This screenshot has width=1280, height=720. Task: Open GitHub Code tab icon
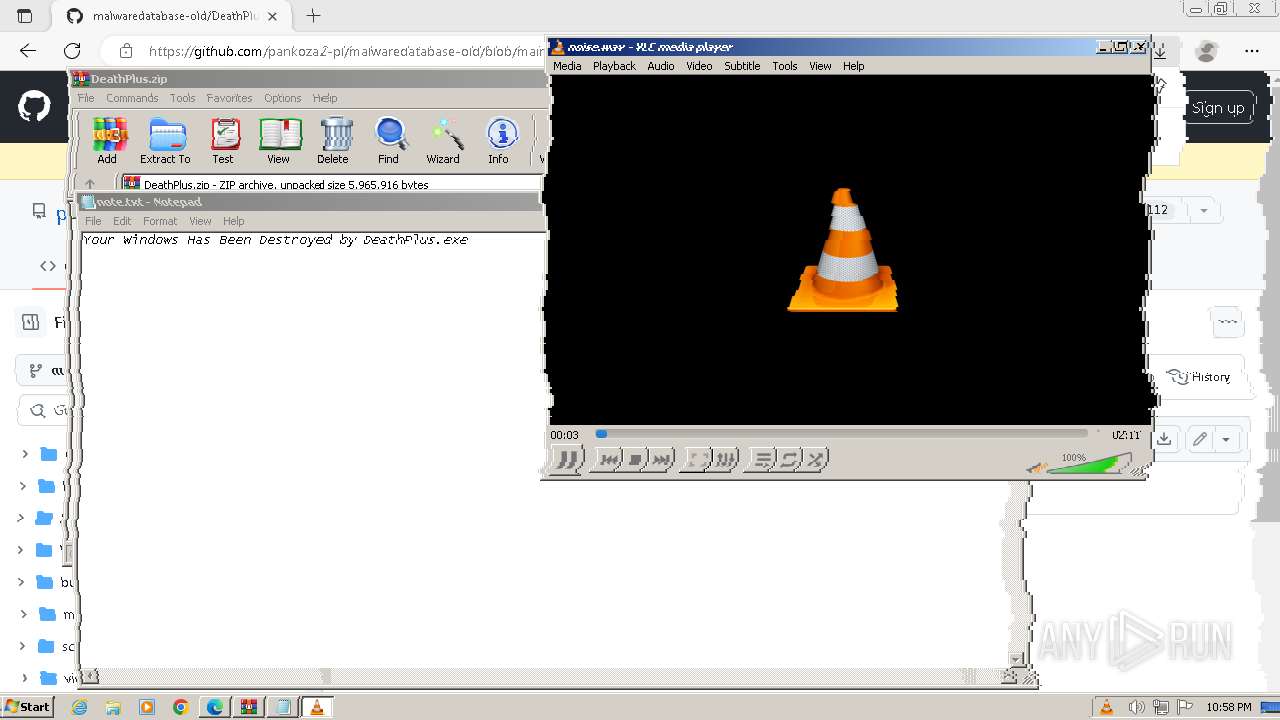[x=48, y=266]
